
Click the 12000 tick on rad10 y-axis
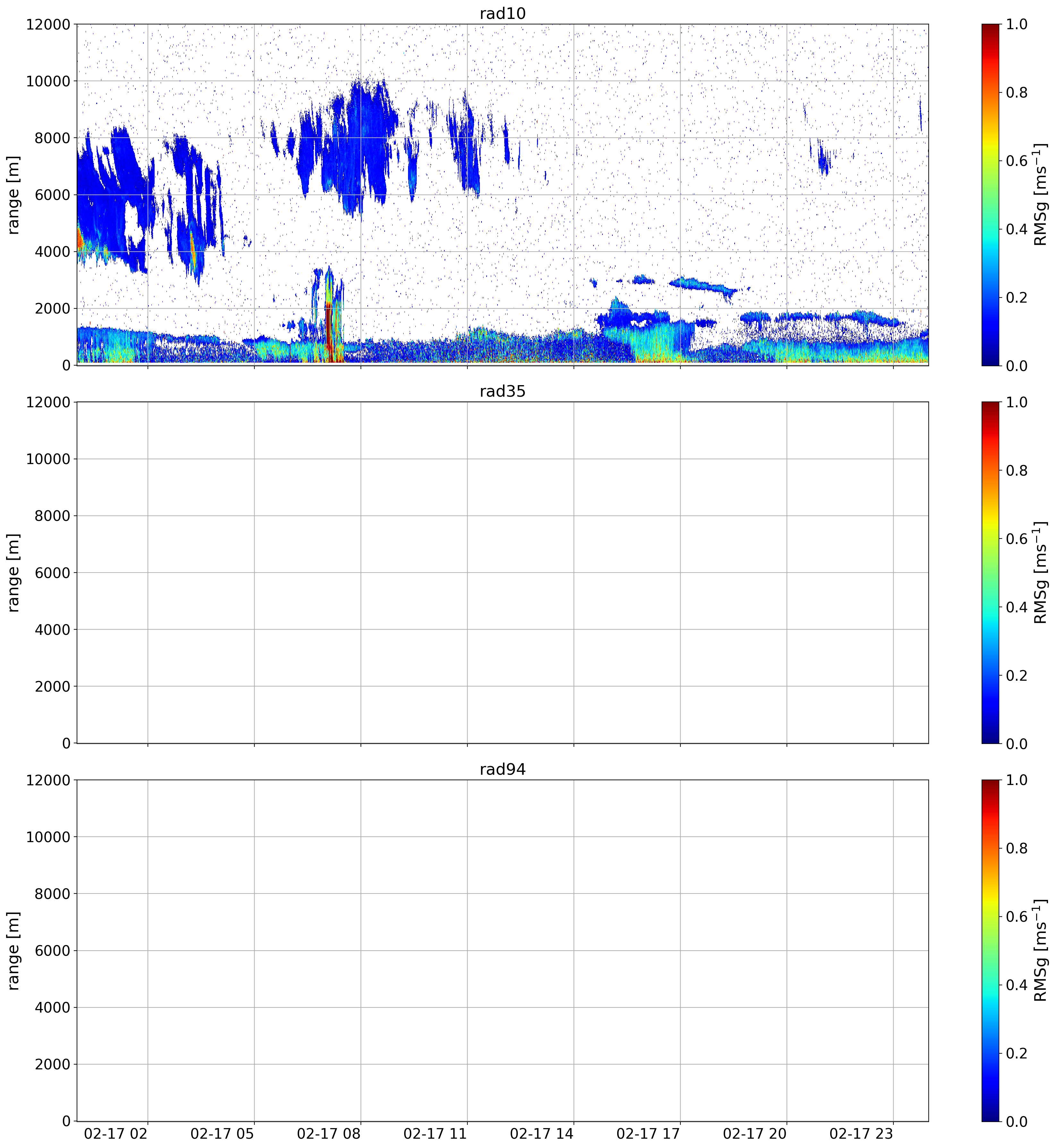pos(48,24)
